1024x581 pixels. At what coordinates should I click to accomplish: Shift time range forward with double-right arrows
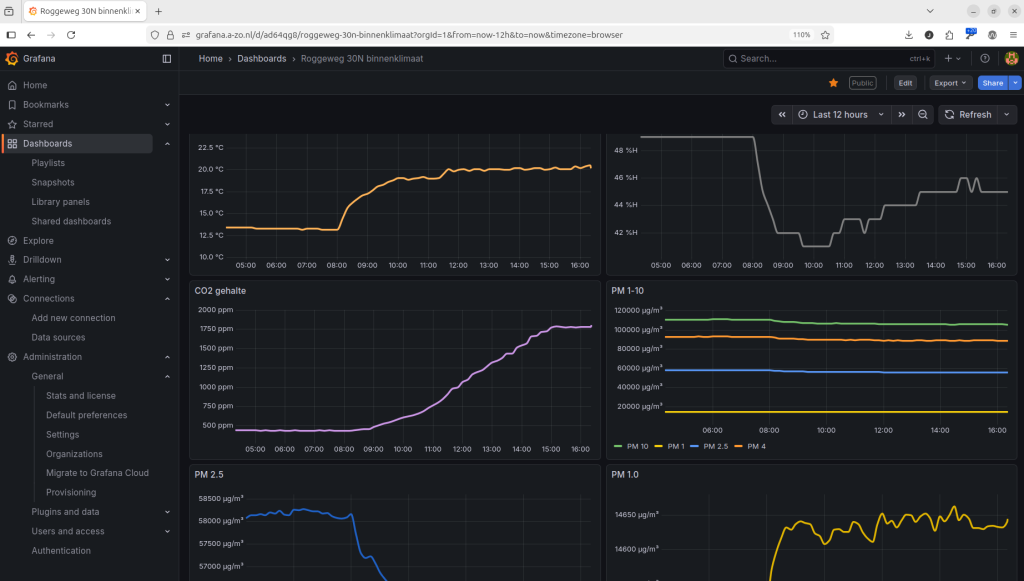902,115
